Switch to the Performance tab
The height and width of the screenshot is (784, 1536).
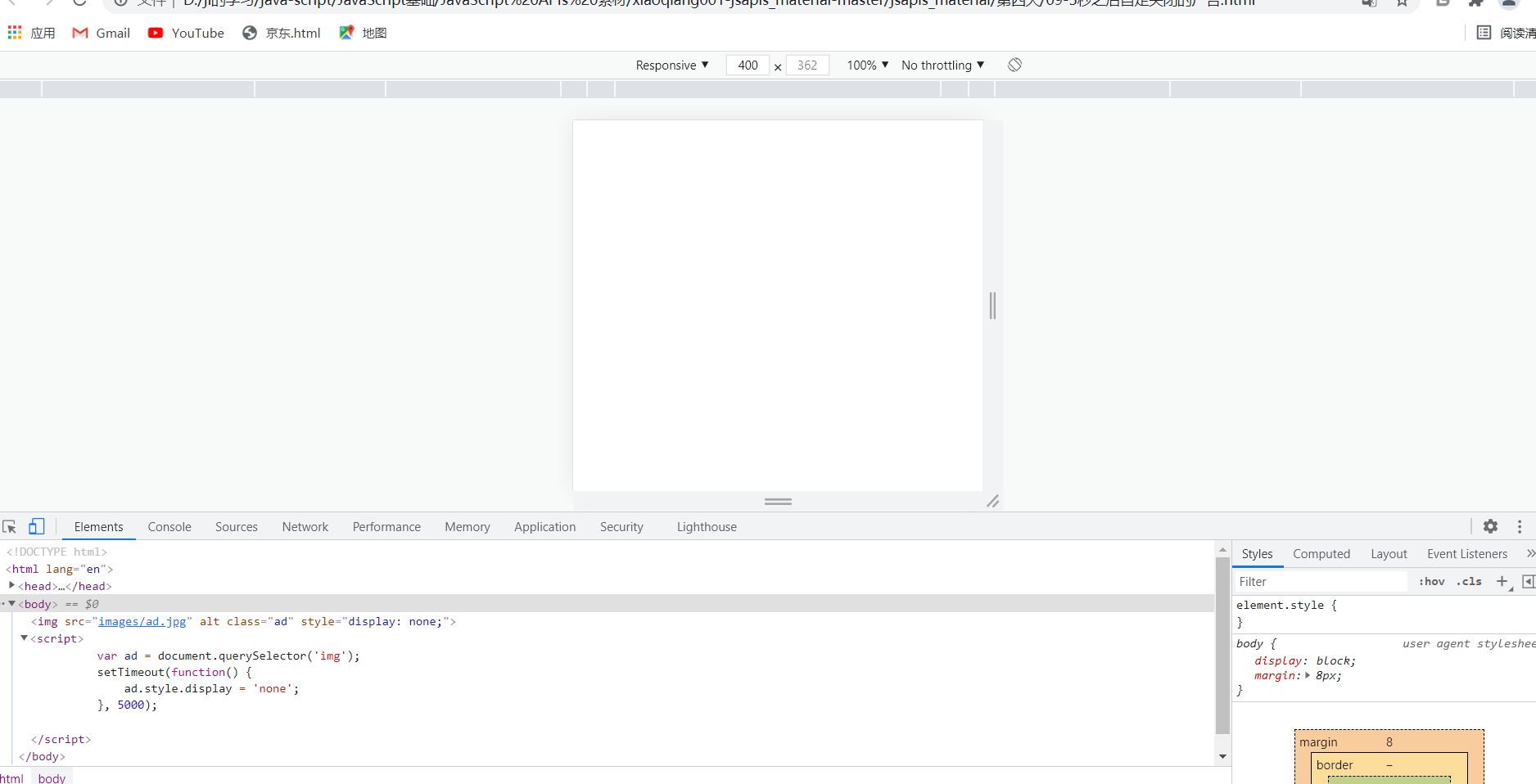386,527
